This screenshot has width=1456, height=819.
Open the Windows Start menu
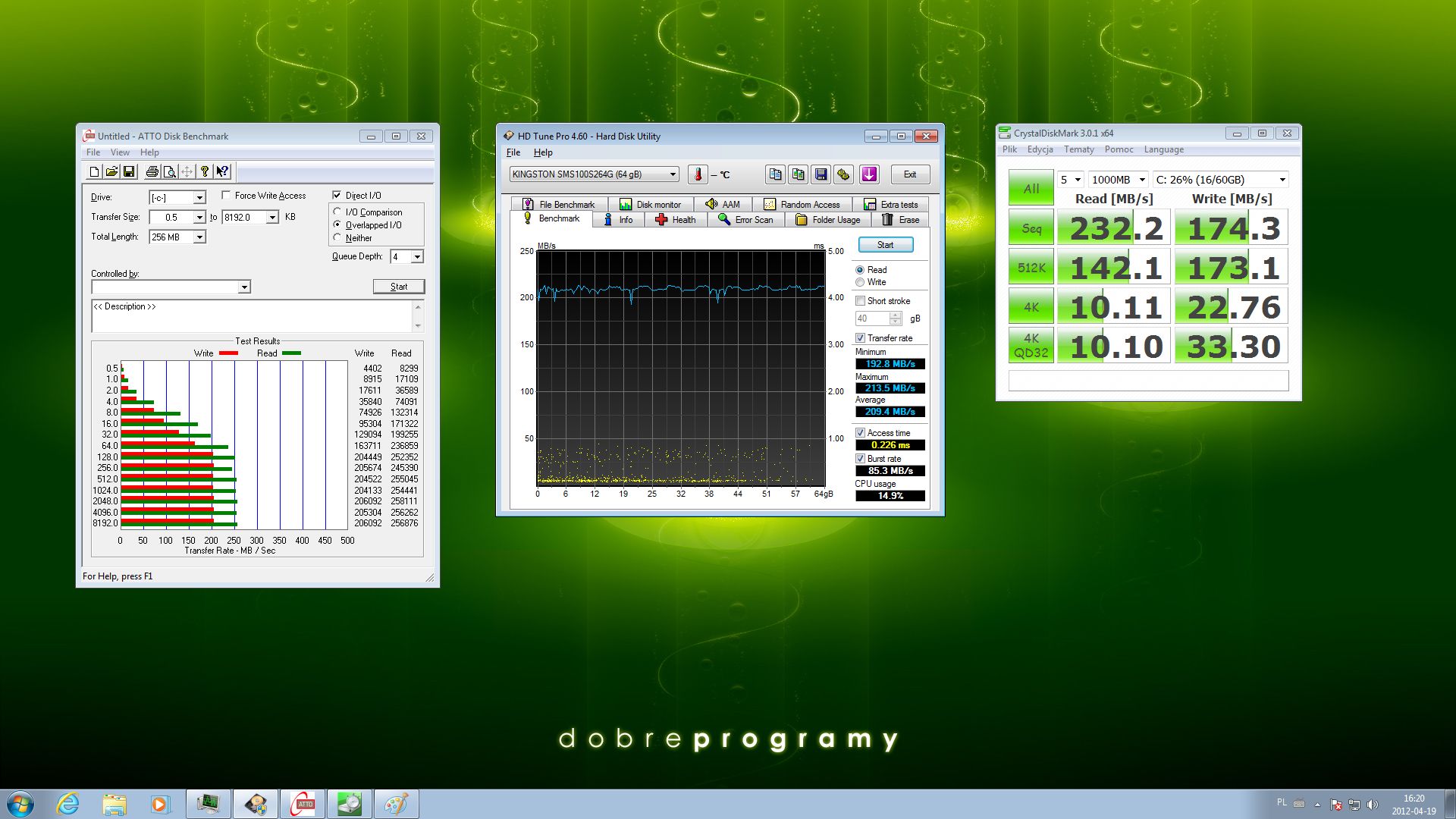tap(20, 804)
